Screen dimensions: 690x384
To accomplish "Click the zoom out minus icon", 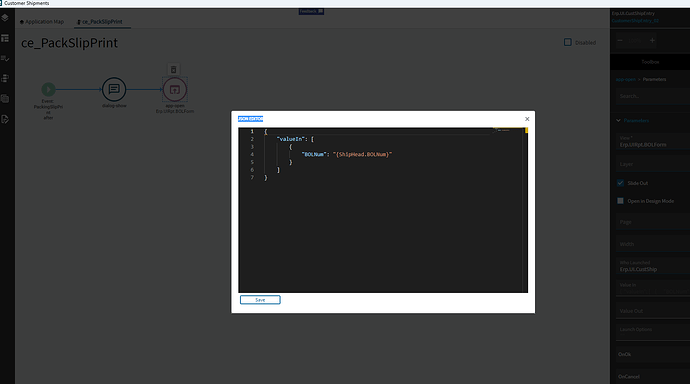I will point(620,40).
